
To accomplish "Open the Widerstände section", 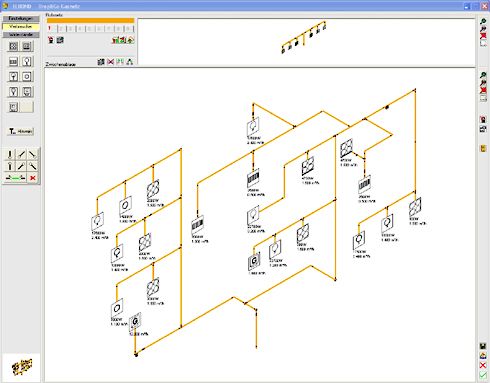I will 21,35.
